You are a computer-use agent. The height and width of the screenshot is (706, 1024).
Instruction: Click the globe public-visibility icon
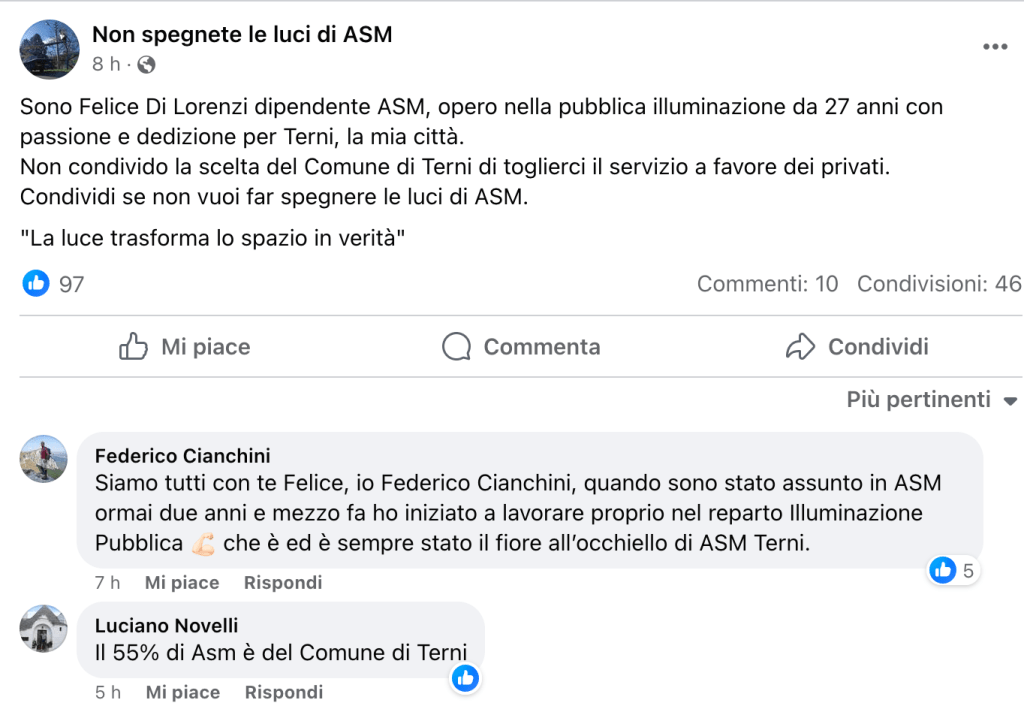tap(146, 65)
